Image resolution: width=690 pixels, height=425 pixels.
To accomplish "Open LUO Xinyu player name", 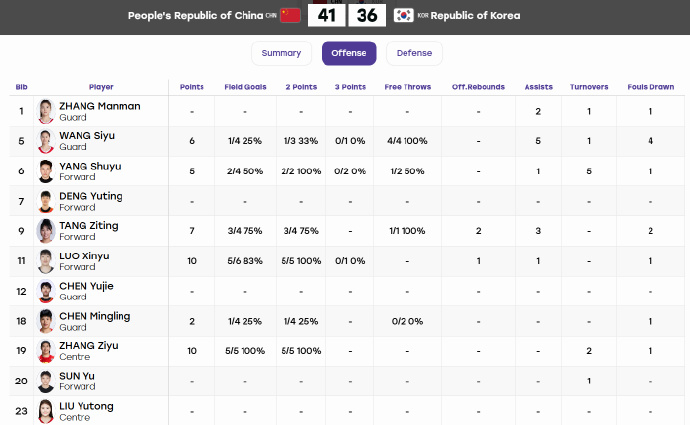I will [84, 256].
